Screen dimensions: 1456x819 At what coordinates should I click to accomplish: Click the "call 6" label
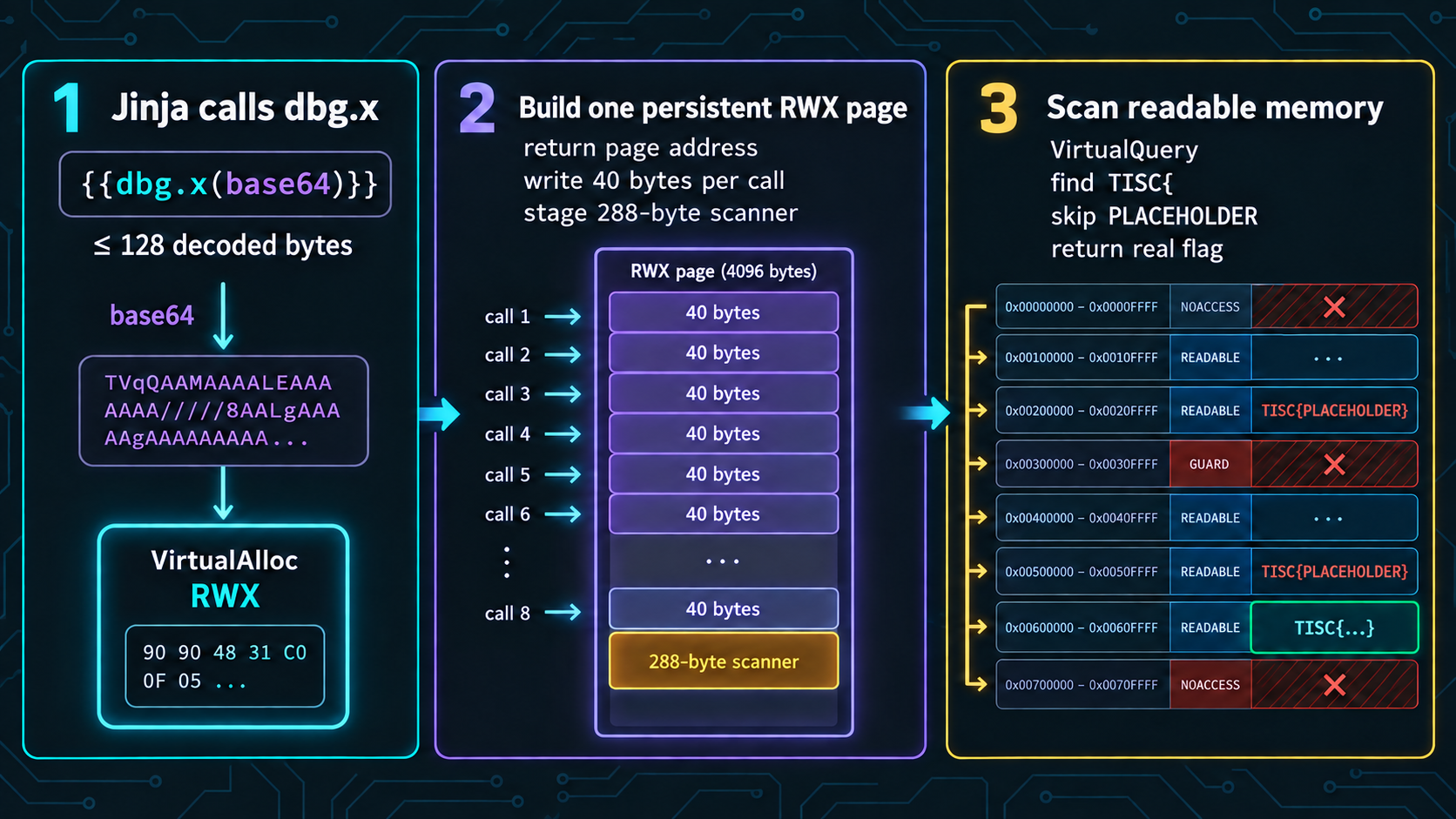(x=507, y=514)
